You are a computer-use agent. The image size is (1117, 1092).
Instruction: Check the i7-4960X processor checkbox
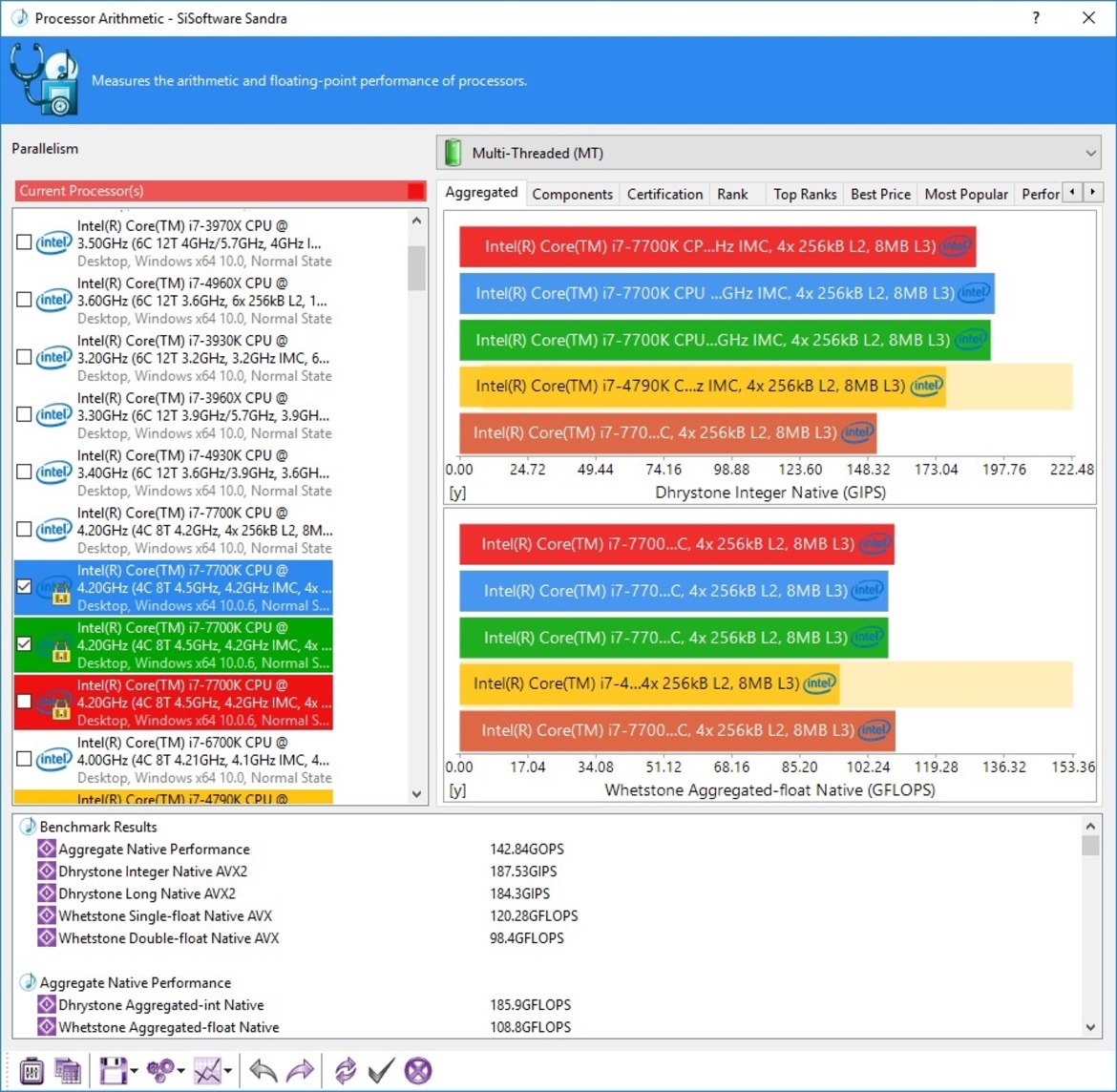[24, 300]
